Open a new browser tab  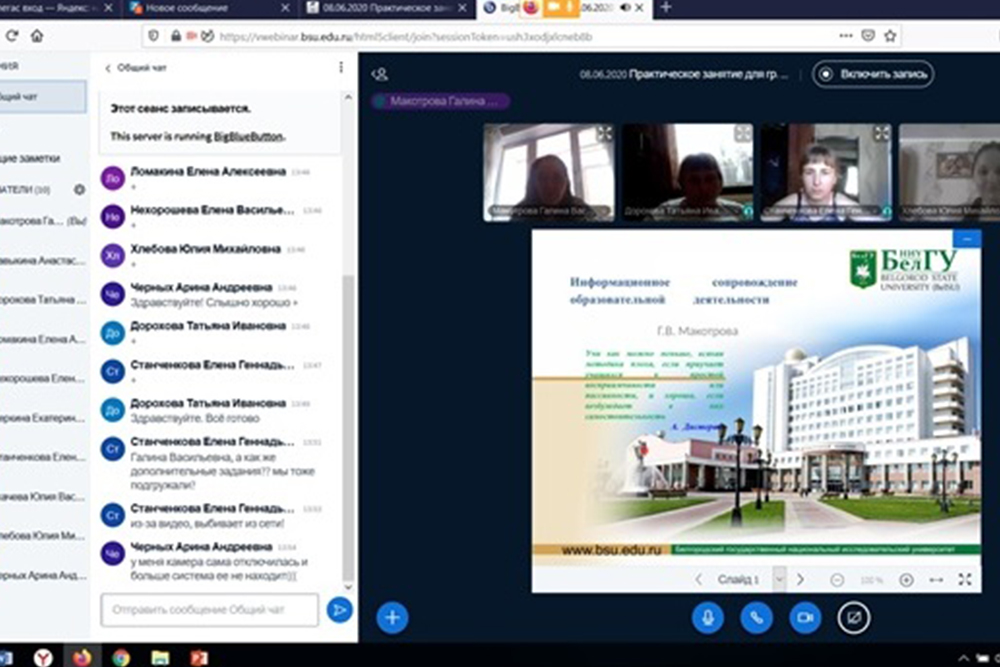(666, 8)
